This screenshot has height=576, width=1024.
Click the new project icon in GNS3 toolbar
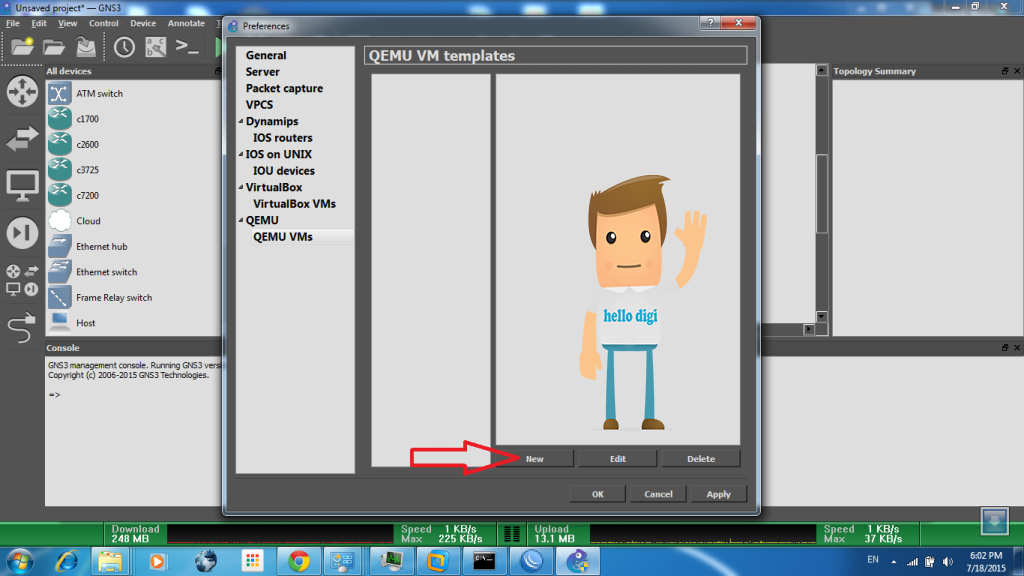point(22,47)
